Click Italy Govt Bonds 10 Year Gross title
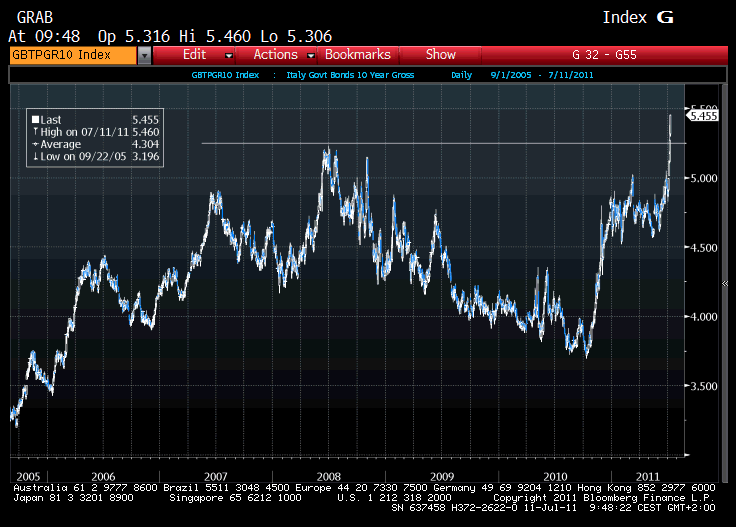Image resolution: width=736 pixels, height=527 pixels. [350, 75]
